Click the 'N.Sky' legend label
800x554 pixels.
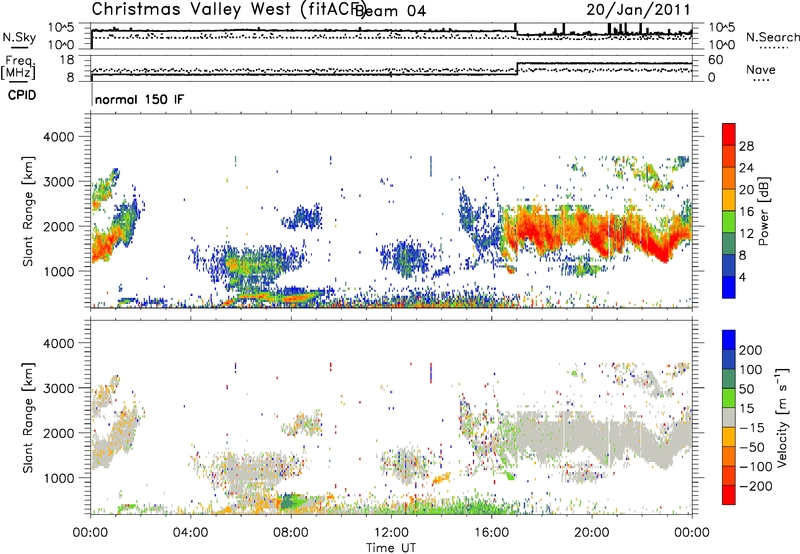(x=19, y=37)
